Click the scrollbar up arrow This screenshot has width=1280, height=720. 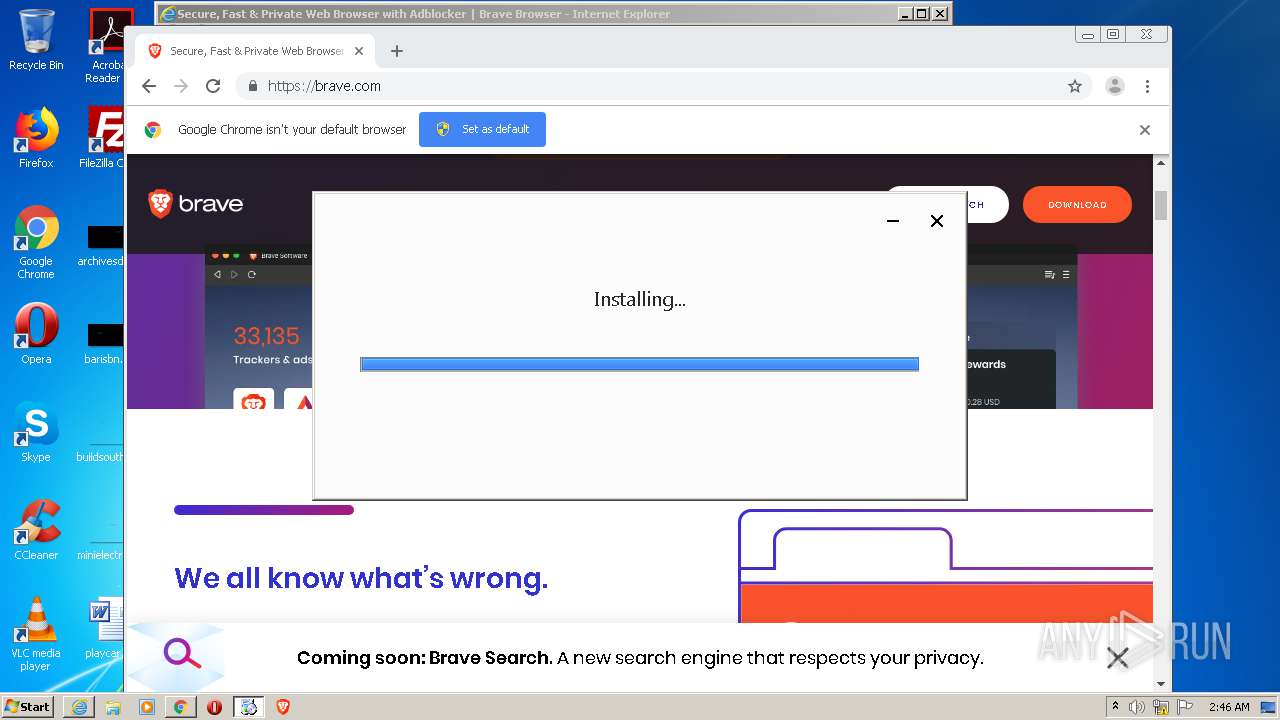(1161, 162)
